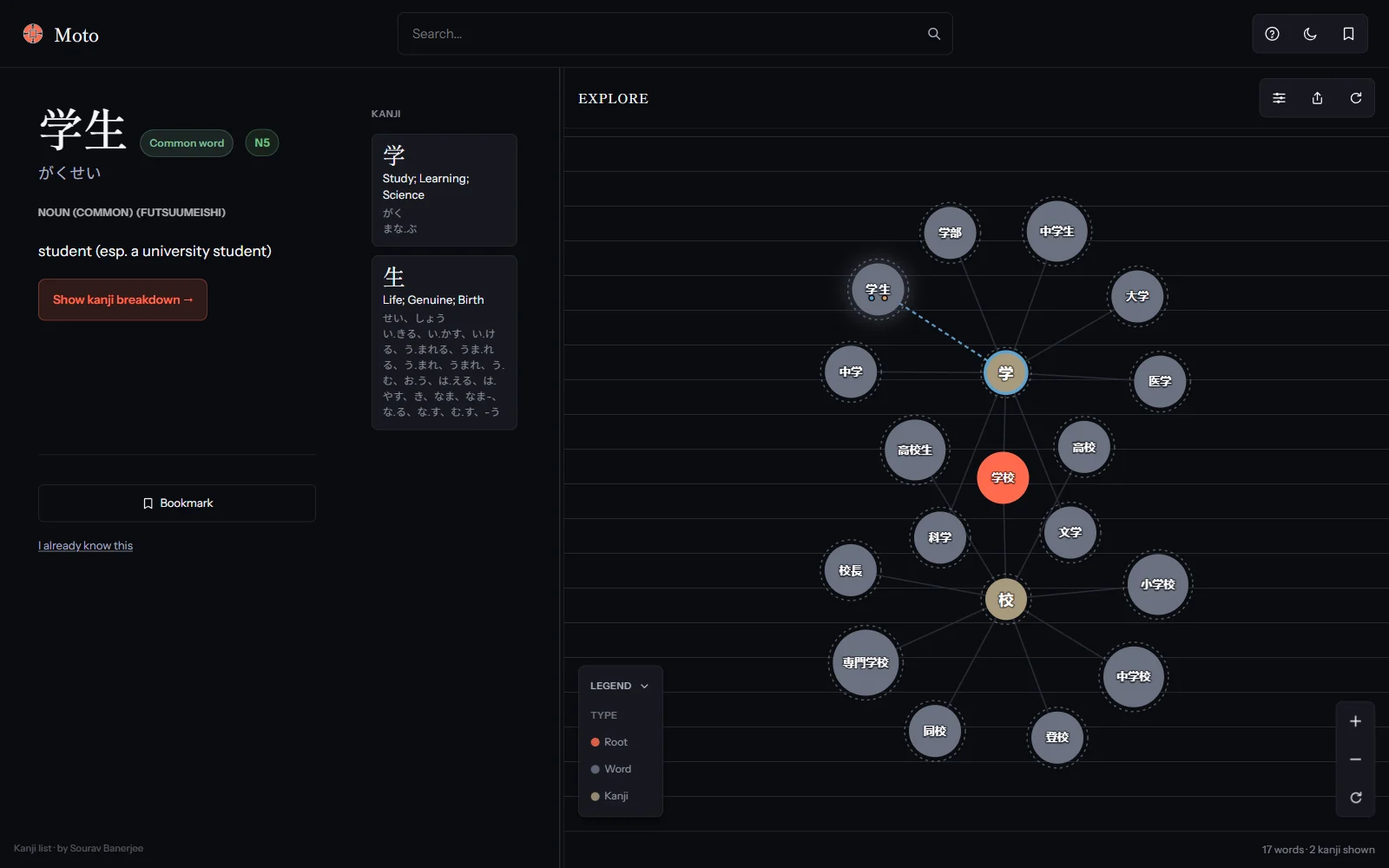Select the 医学 word node

coord(1160,381)
